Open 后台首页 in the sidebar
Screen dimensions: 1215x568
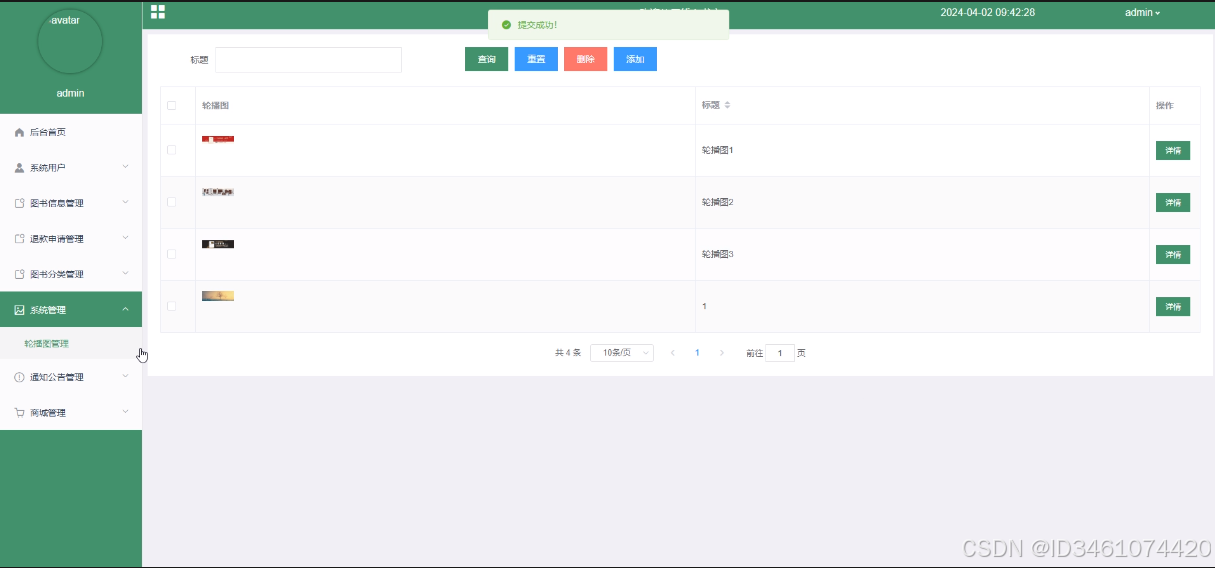pyautogui.click(x=71, y=132)
